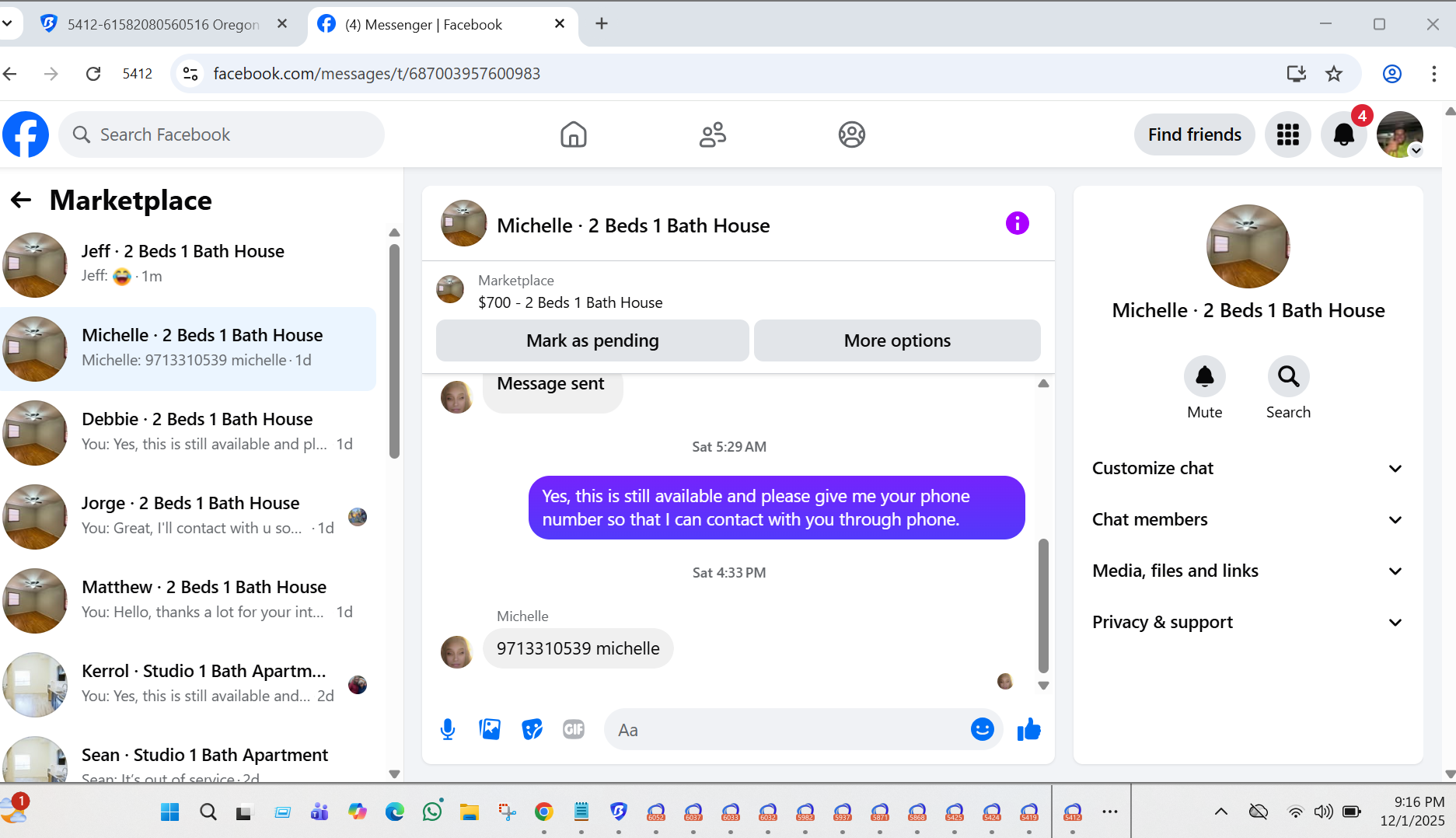Open the volume control in system tray
1456x838 pixels.
(1323, 812)
